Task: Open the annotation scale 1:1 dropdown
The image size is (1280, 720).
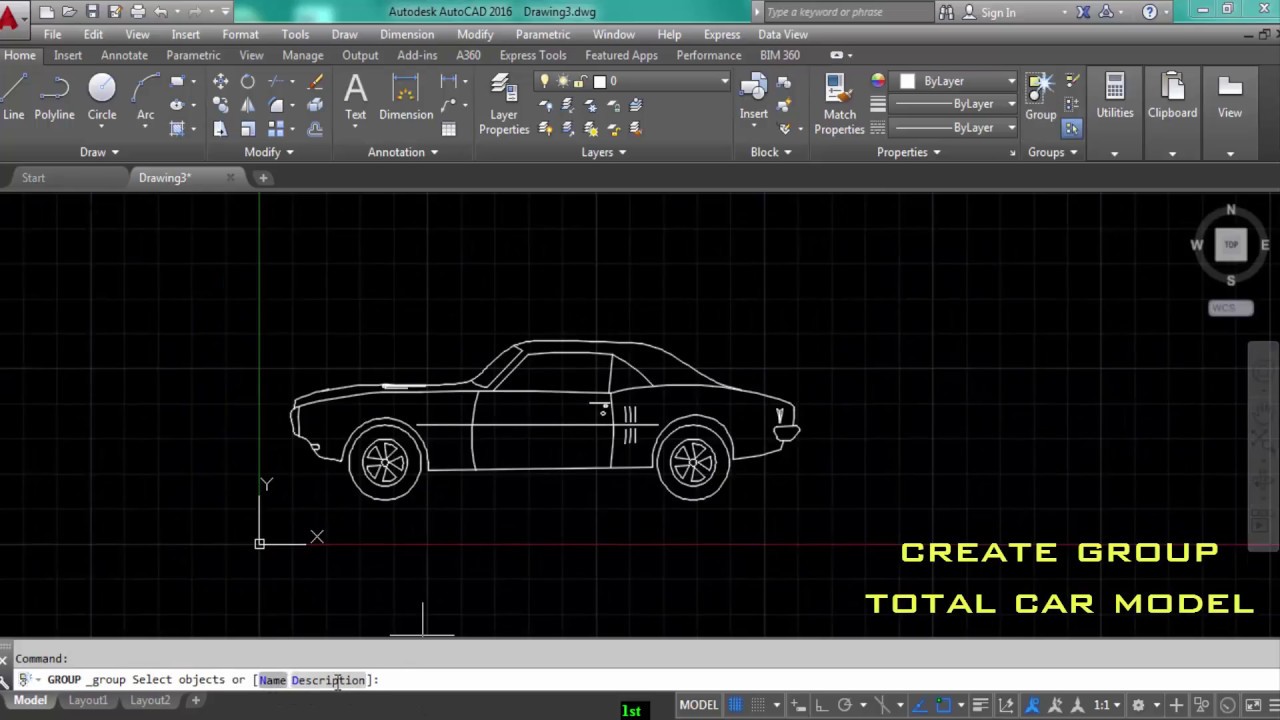Action: 1105,705
